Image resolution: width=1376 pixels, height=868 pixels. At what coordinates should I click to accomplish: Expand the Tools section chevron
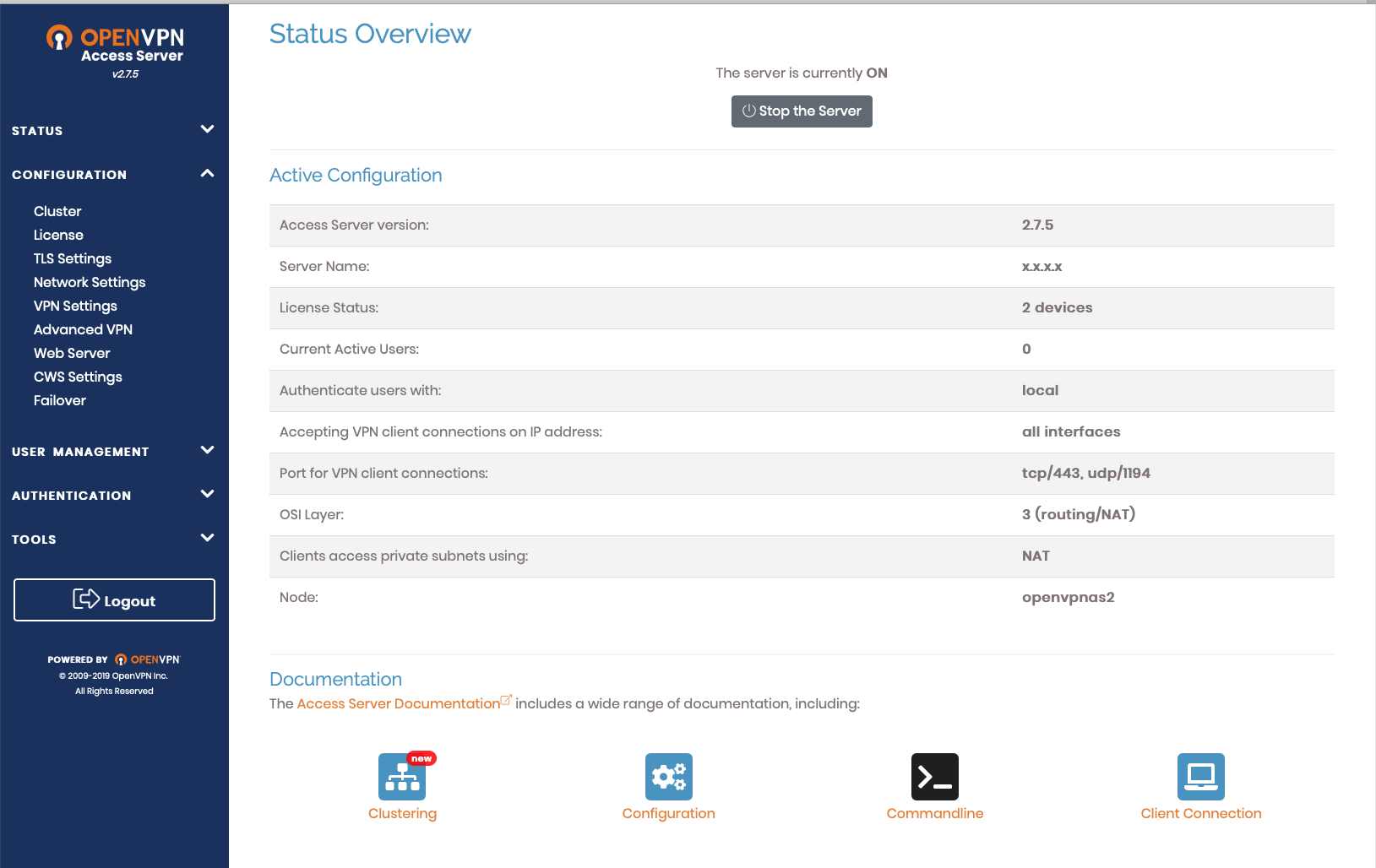[x=207, y=538]
